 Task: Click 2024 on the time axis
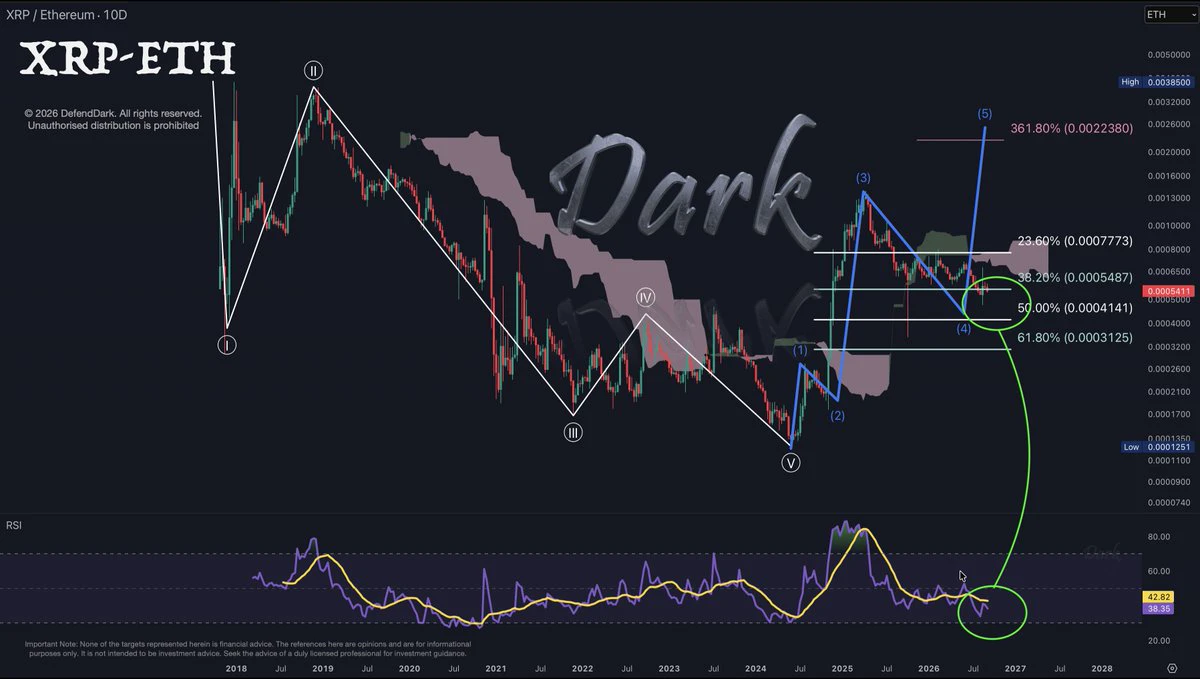pos(757,667)
